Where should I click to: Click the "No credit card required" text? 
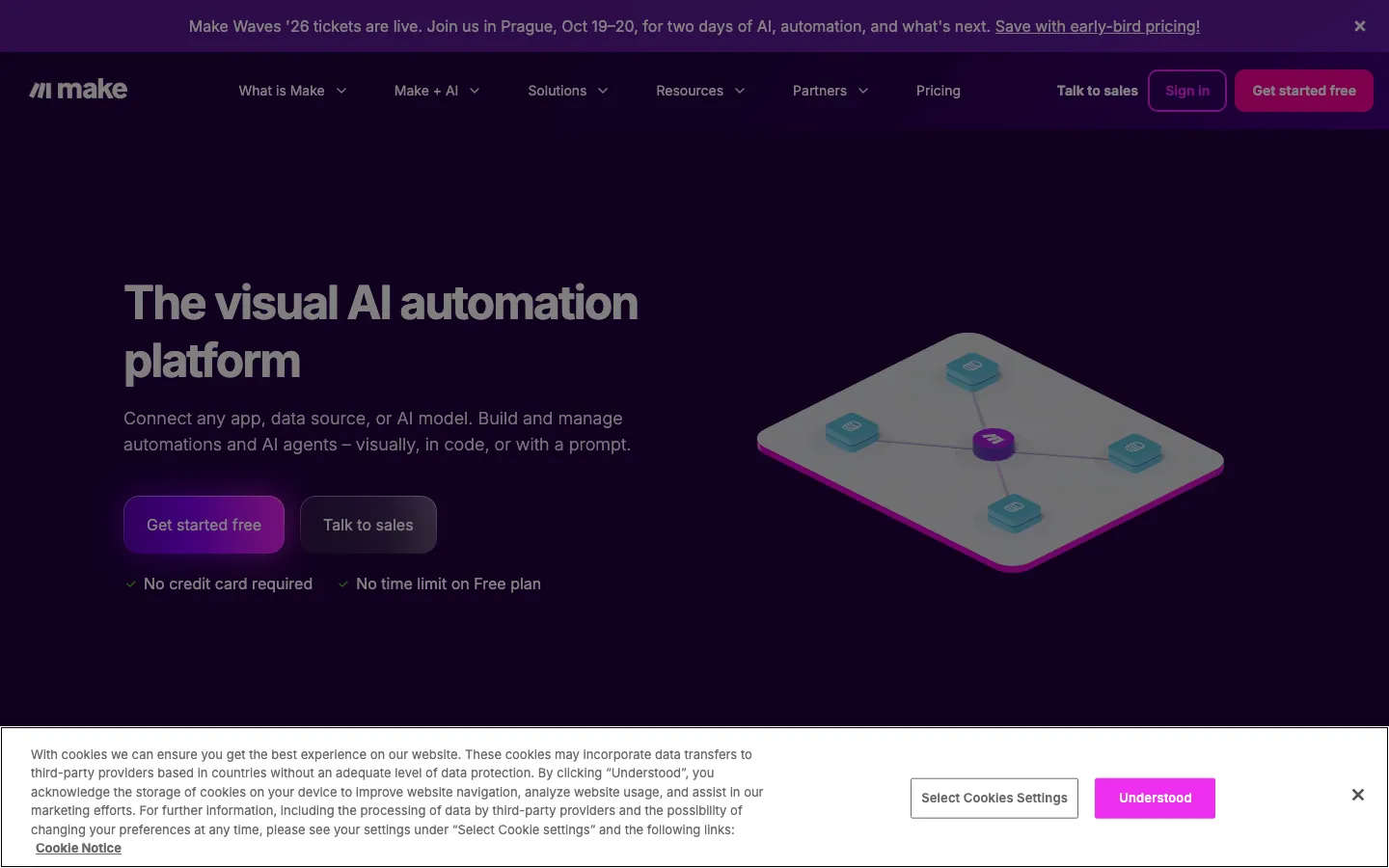[x=228, y=583]
